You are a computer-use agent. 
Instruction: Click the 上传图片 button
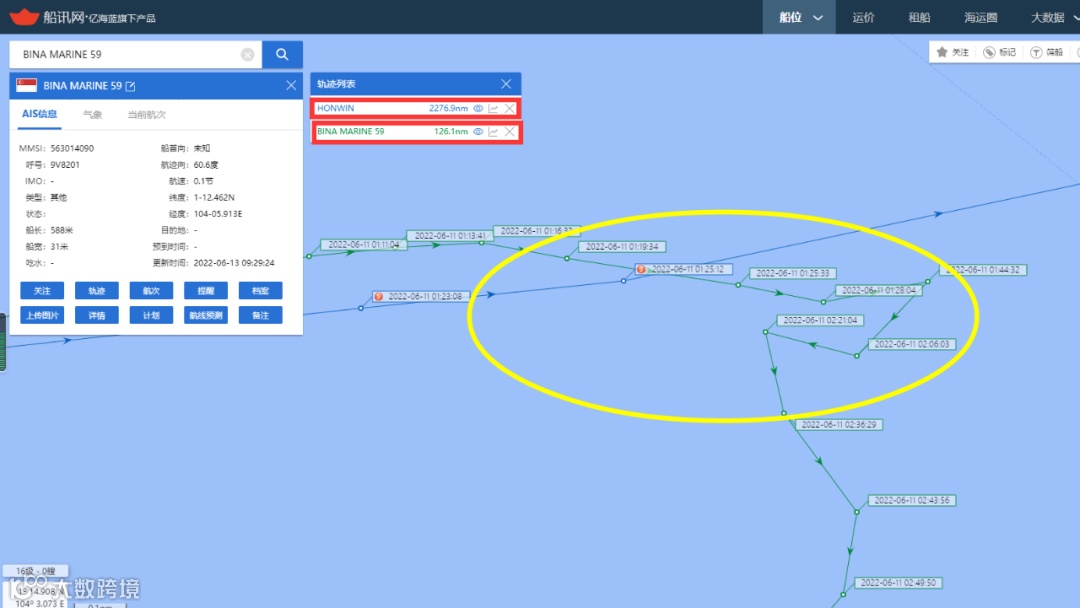click(42, 315)
